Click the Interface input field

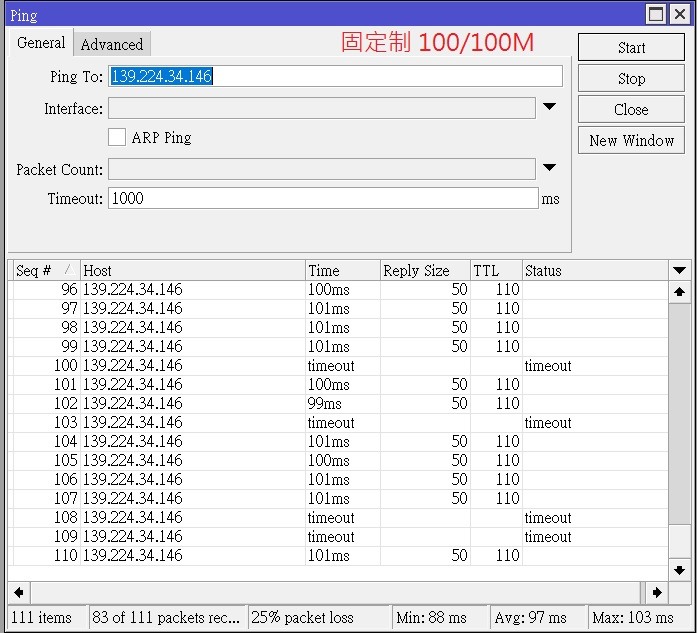(322, 108)
